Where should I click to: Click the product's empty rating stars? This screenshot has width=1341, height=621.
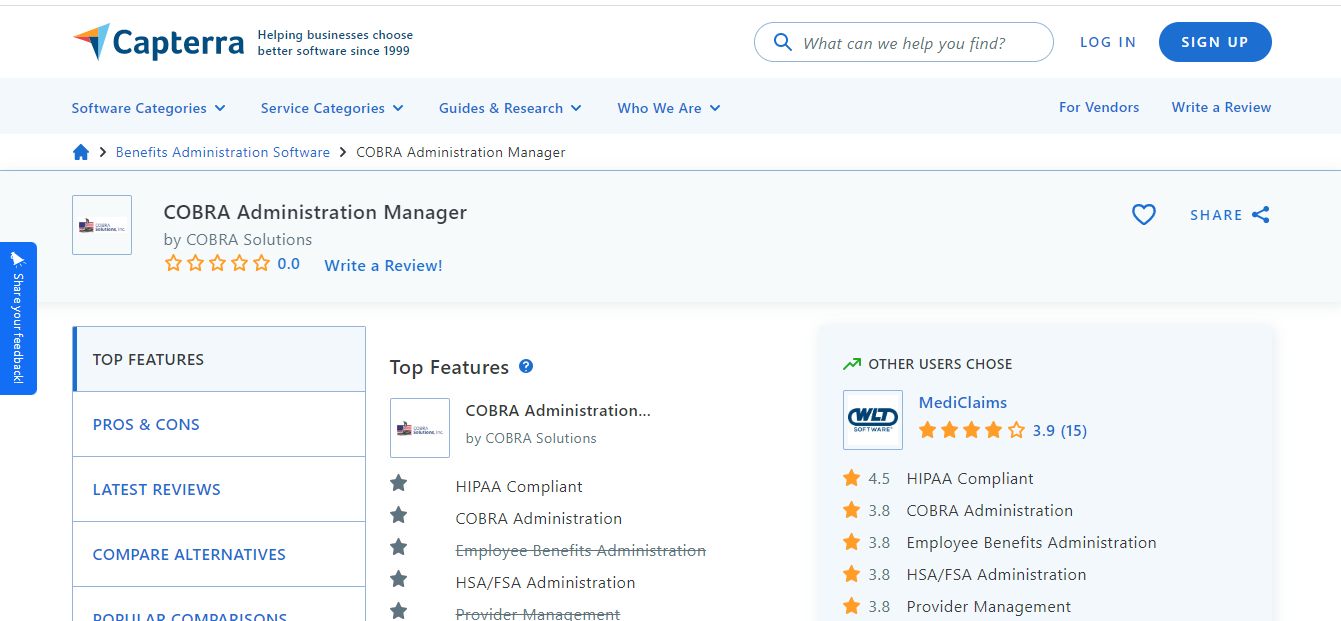[217, 264]
